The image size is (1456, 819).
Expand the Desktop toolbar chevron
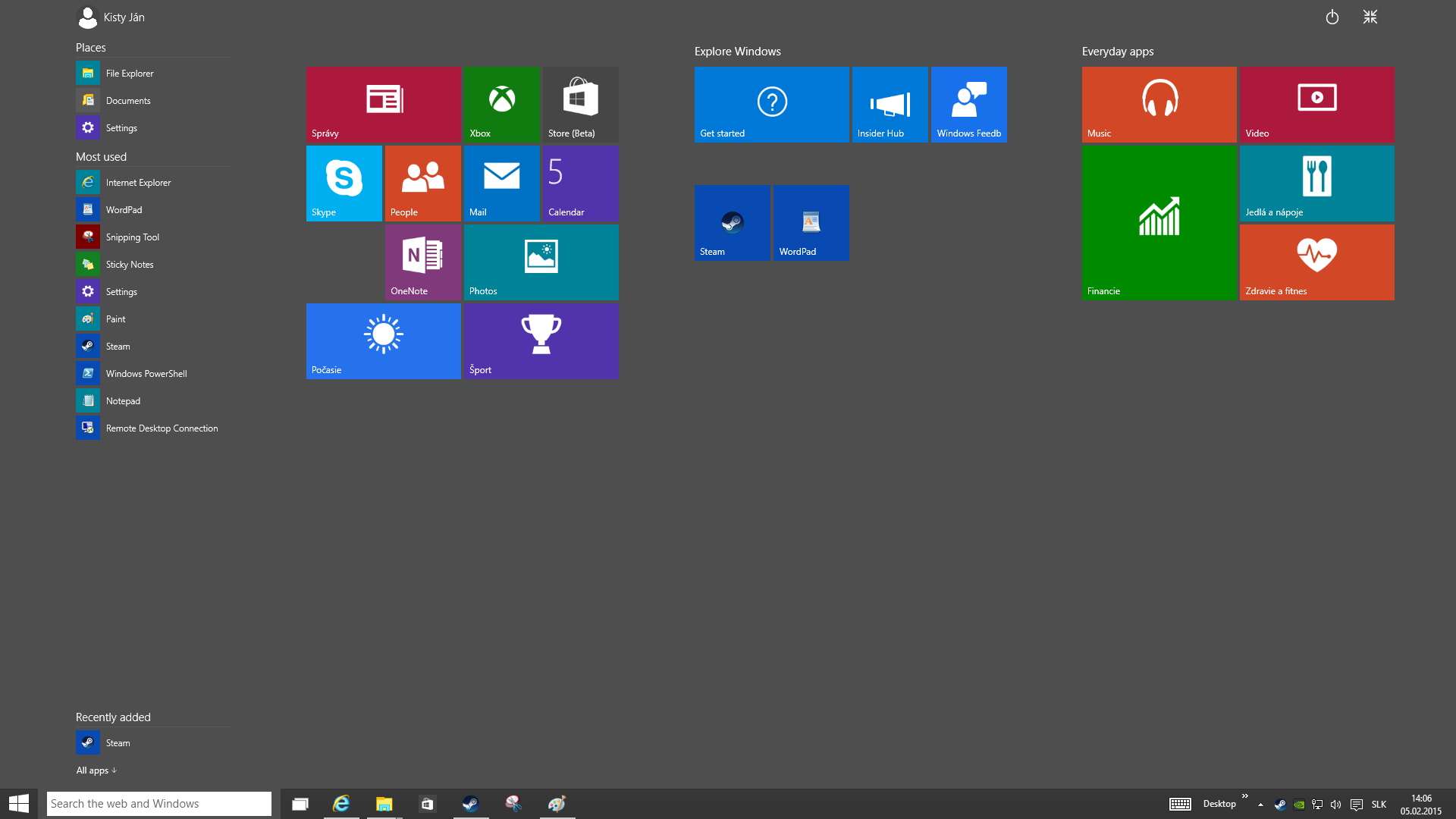point(1244,795)
